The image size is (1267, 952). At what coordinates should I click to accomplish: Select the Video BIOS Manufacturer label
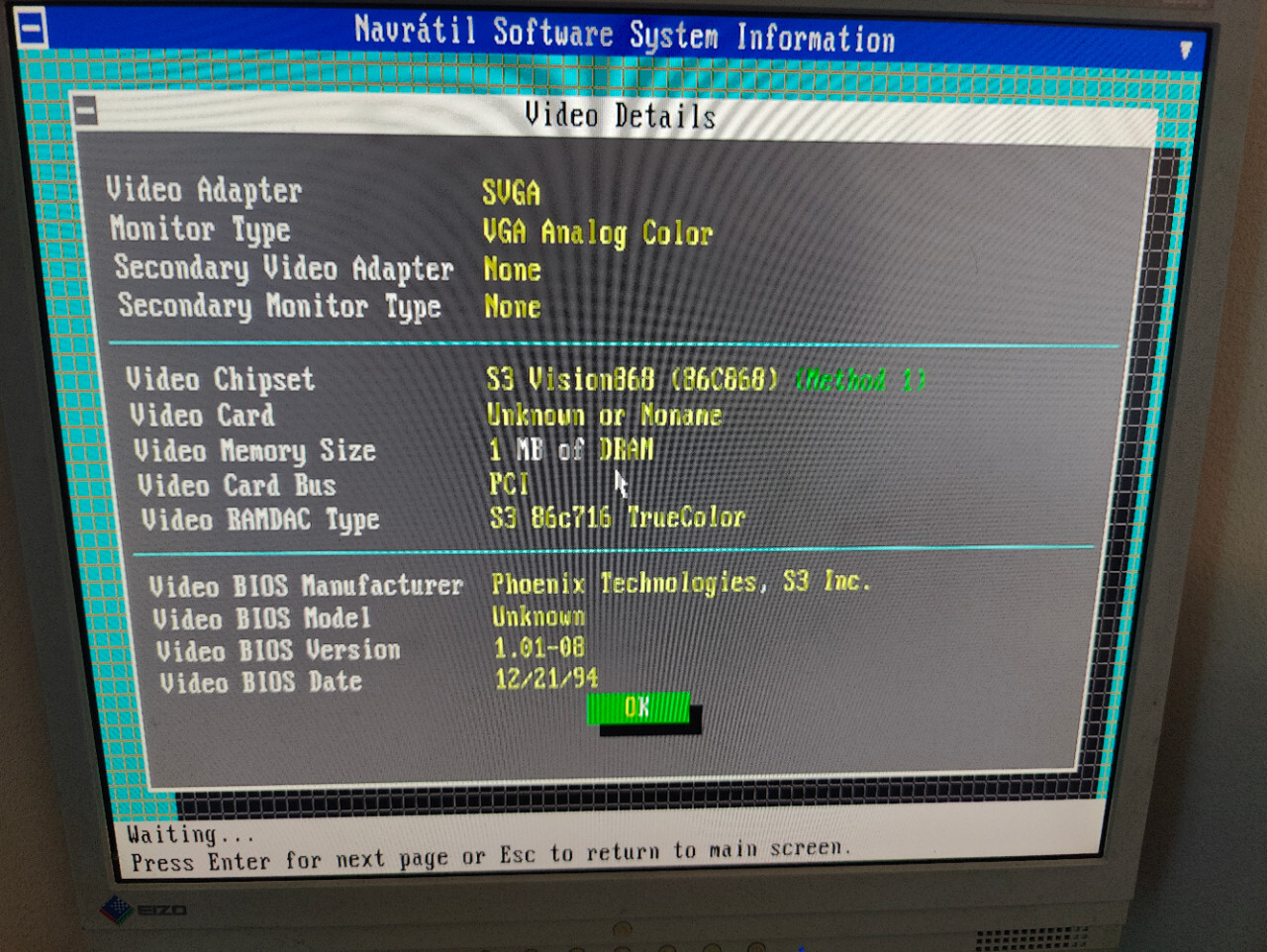(x=306, y=586)
